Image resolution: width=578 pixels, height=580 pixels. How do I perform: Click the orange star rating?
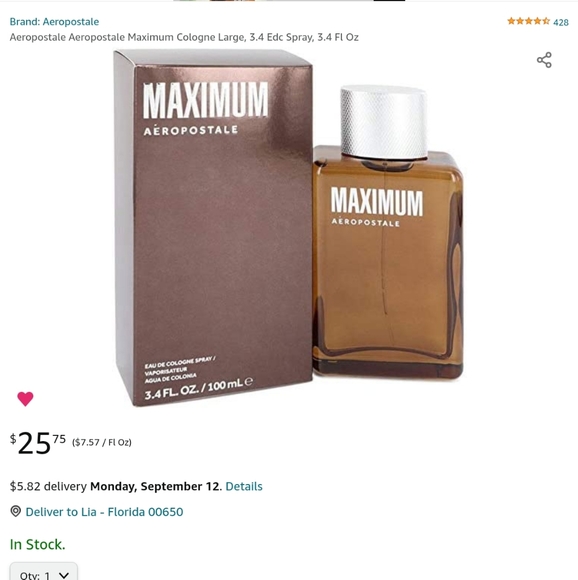pos(528,21)
